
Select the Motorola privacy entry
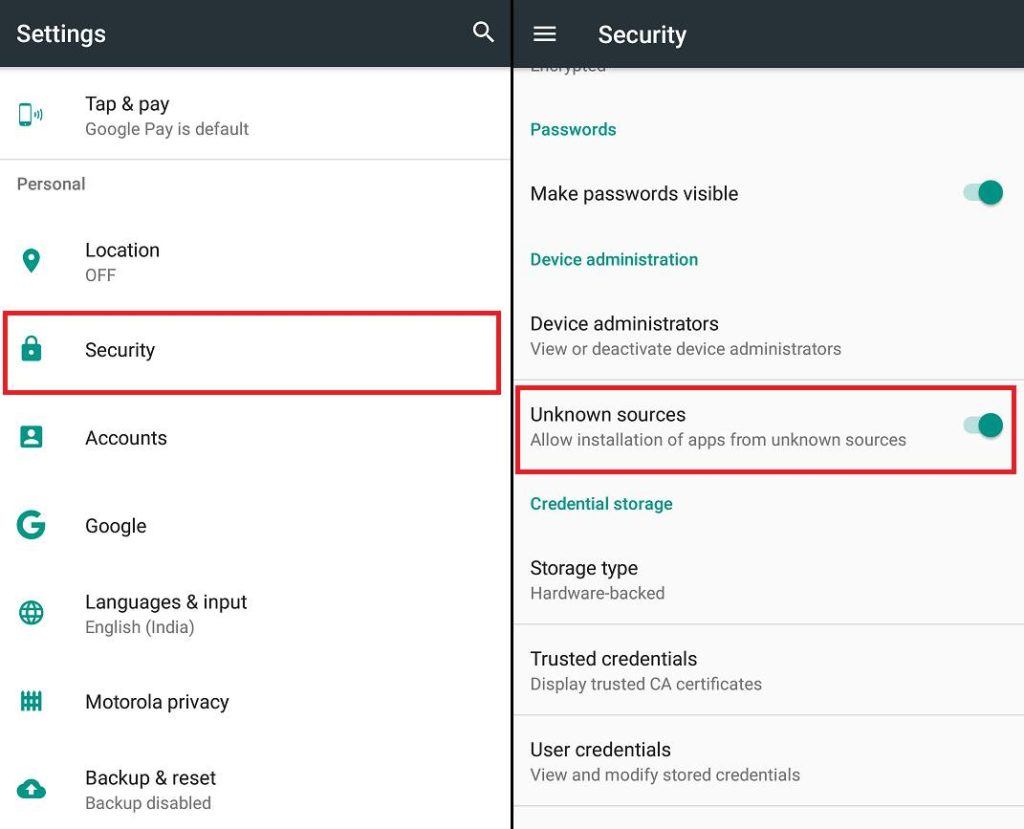tap(157, 702)
